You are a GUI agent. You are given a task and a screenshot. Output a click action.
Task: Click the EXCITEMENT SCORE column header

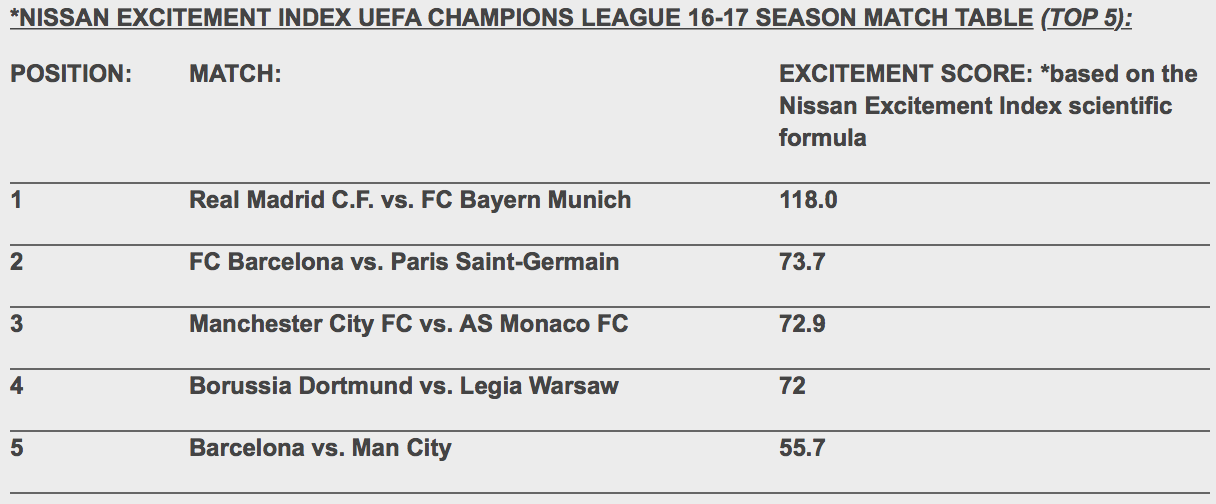tap(988, 106)
